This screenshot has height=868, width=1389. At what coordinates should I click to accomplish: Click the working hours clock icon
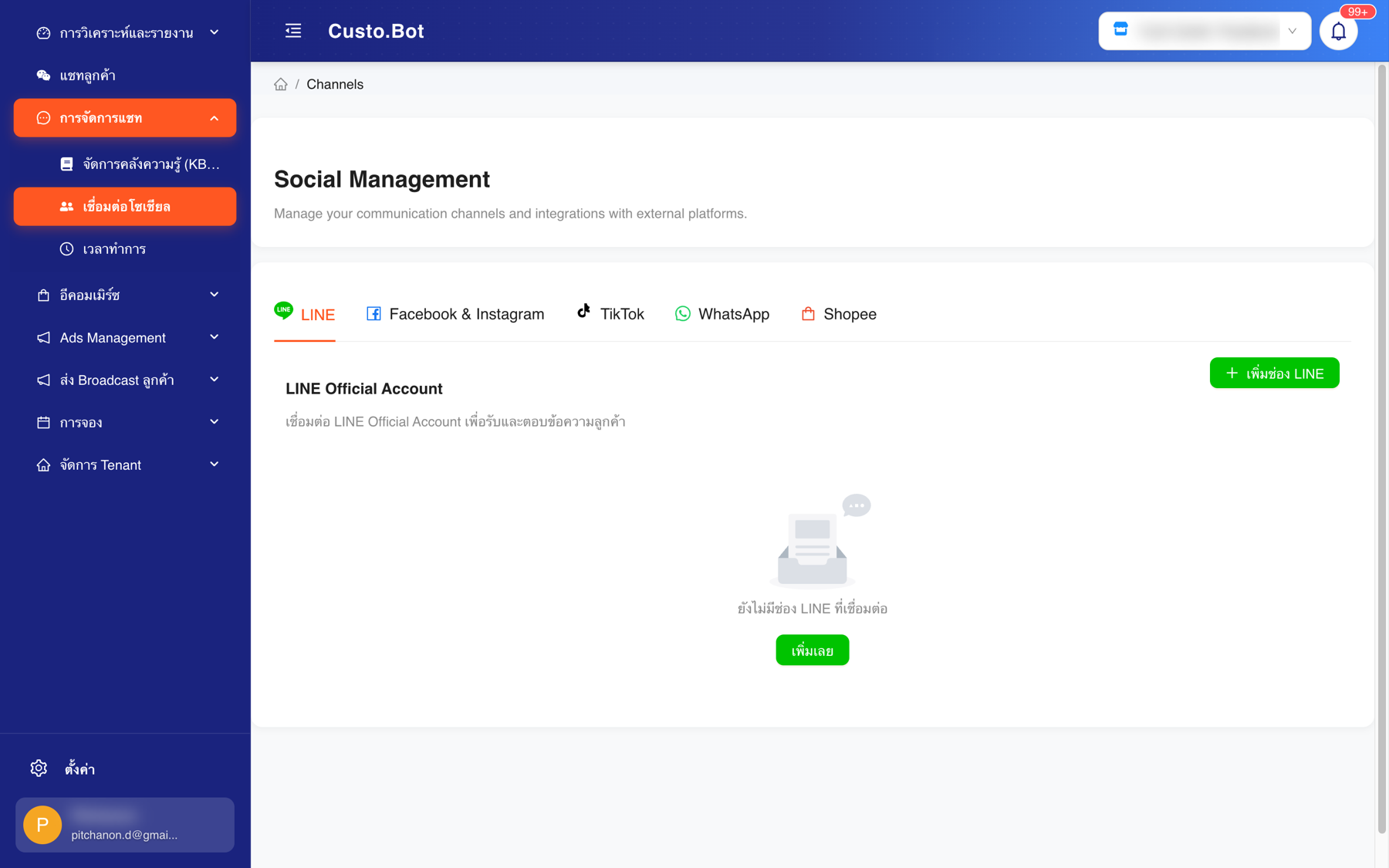66,249
